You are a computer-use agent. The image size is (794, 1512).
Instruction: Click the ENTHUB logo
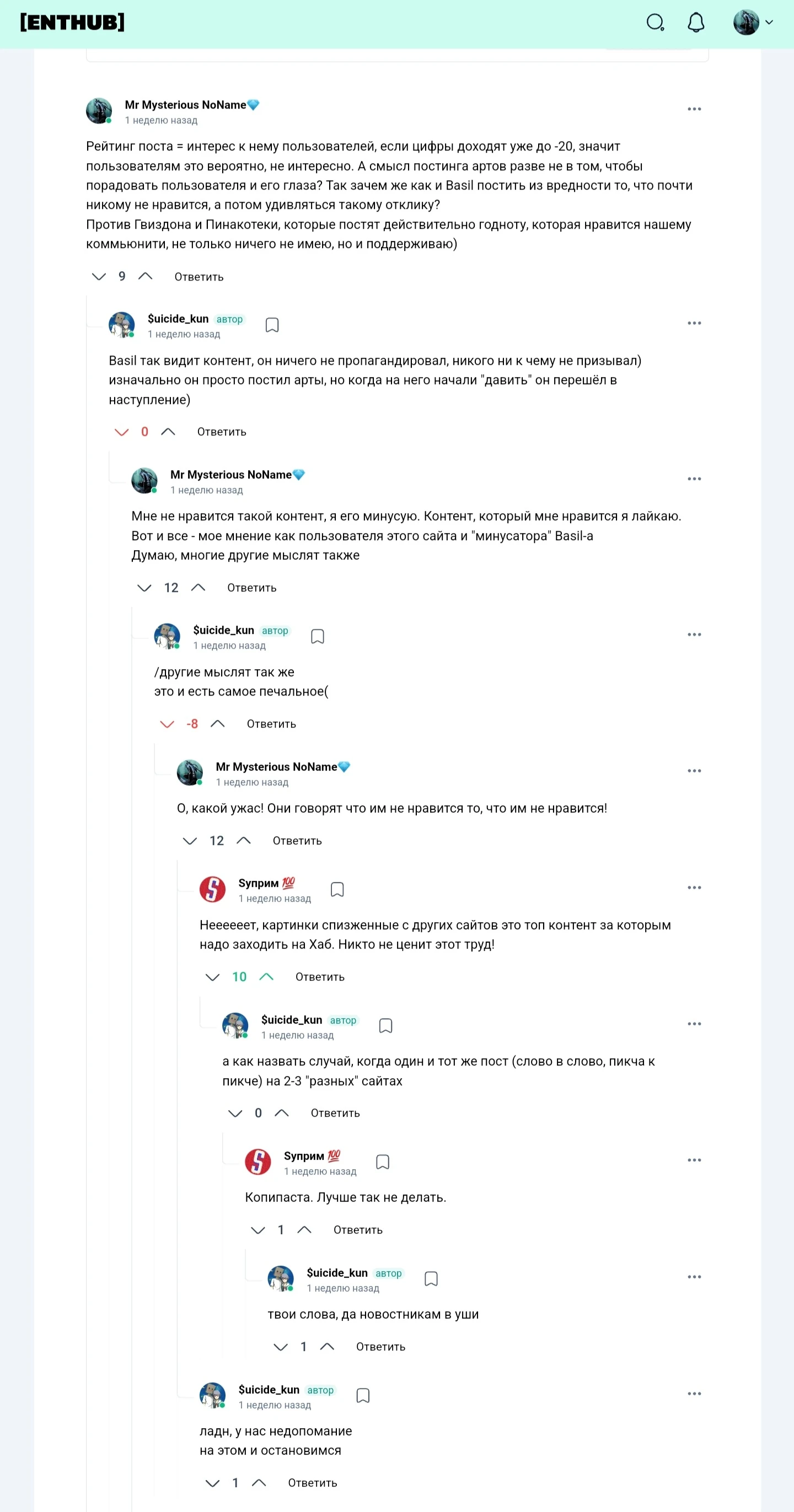tap(72, 22)
